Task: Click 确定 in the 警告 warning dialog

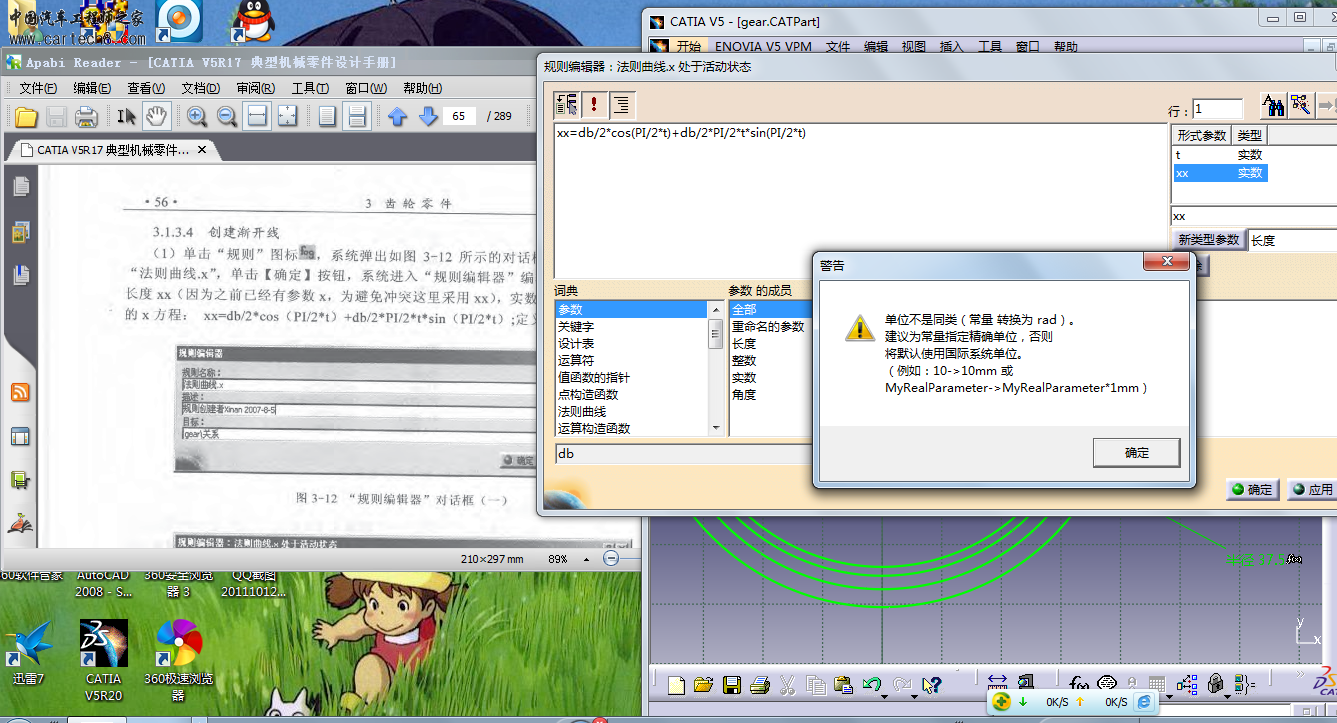Action: 1137,452
